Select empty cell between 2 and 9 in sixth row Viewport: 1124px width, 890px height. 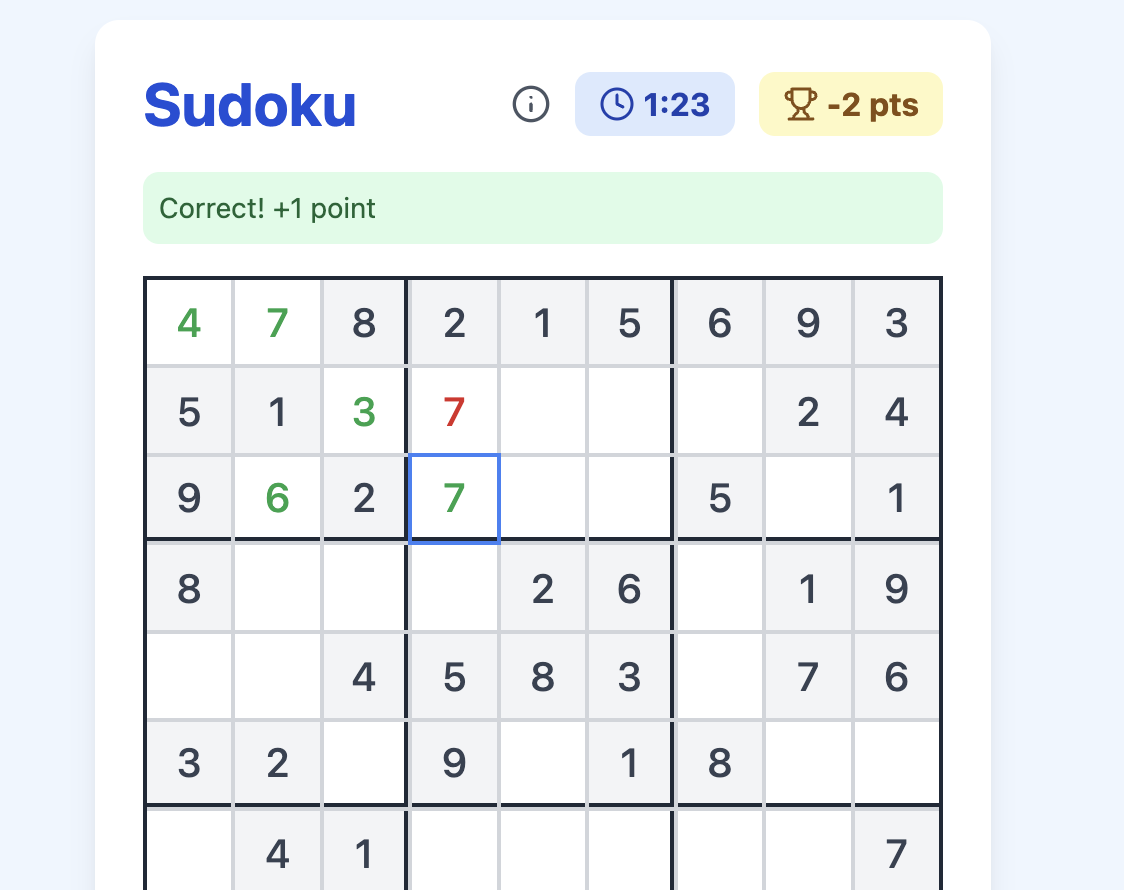[364, 764]
